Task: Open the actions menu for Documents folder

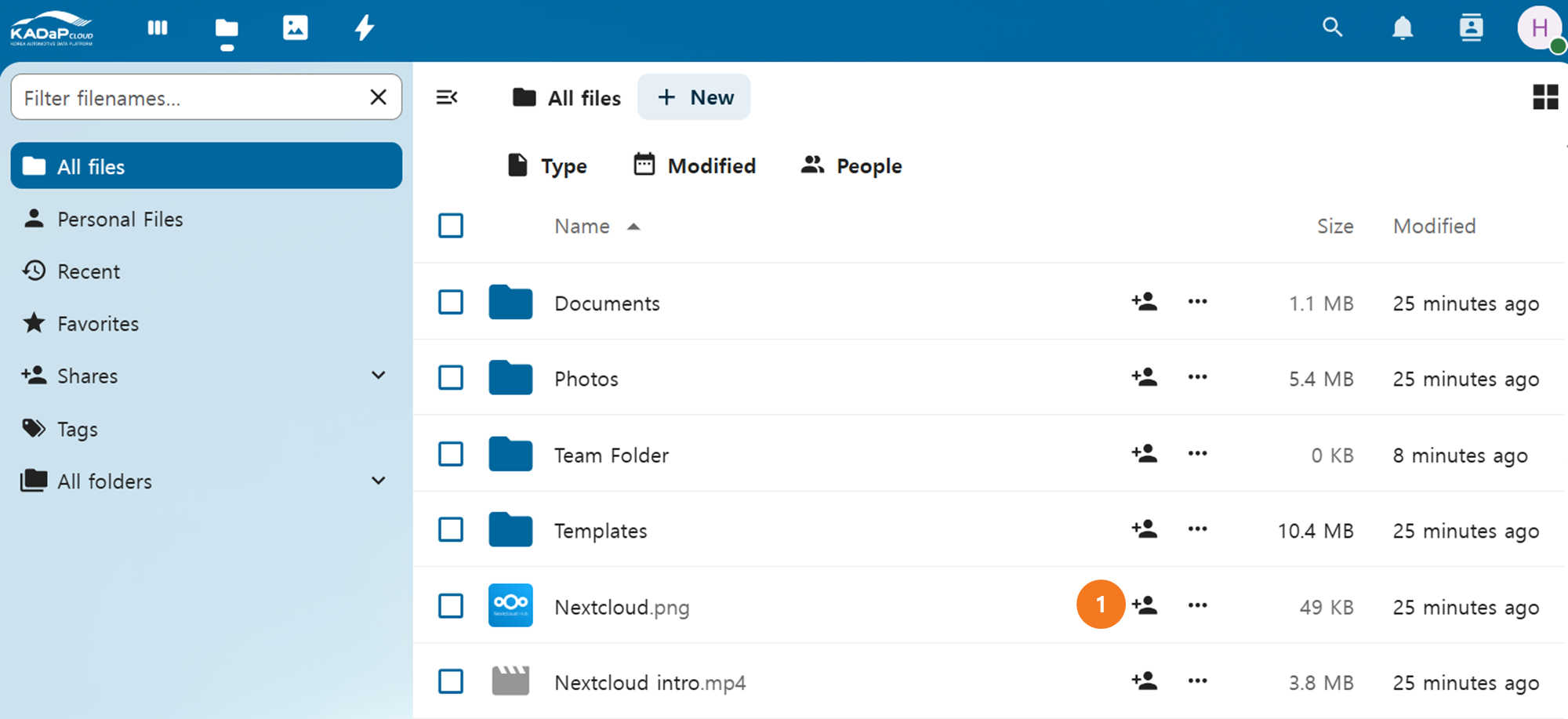Action: point(1197,302)
